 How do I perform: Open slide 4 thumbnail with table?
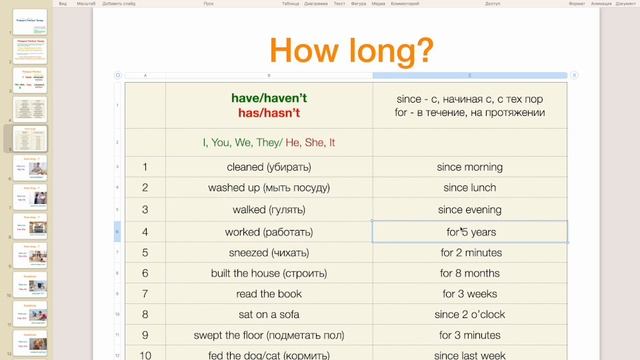(30, 109)
